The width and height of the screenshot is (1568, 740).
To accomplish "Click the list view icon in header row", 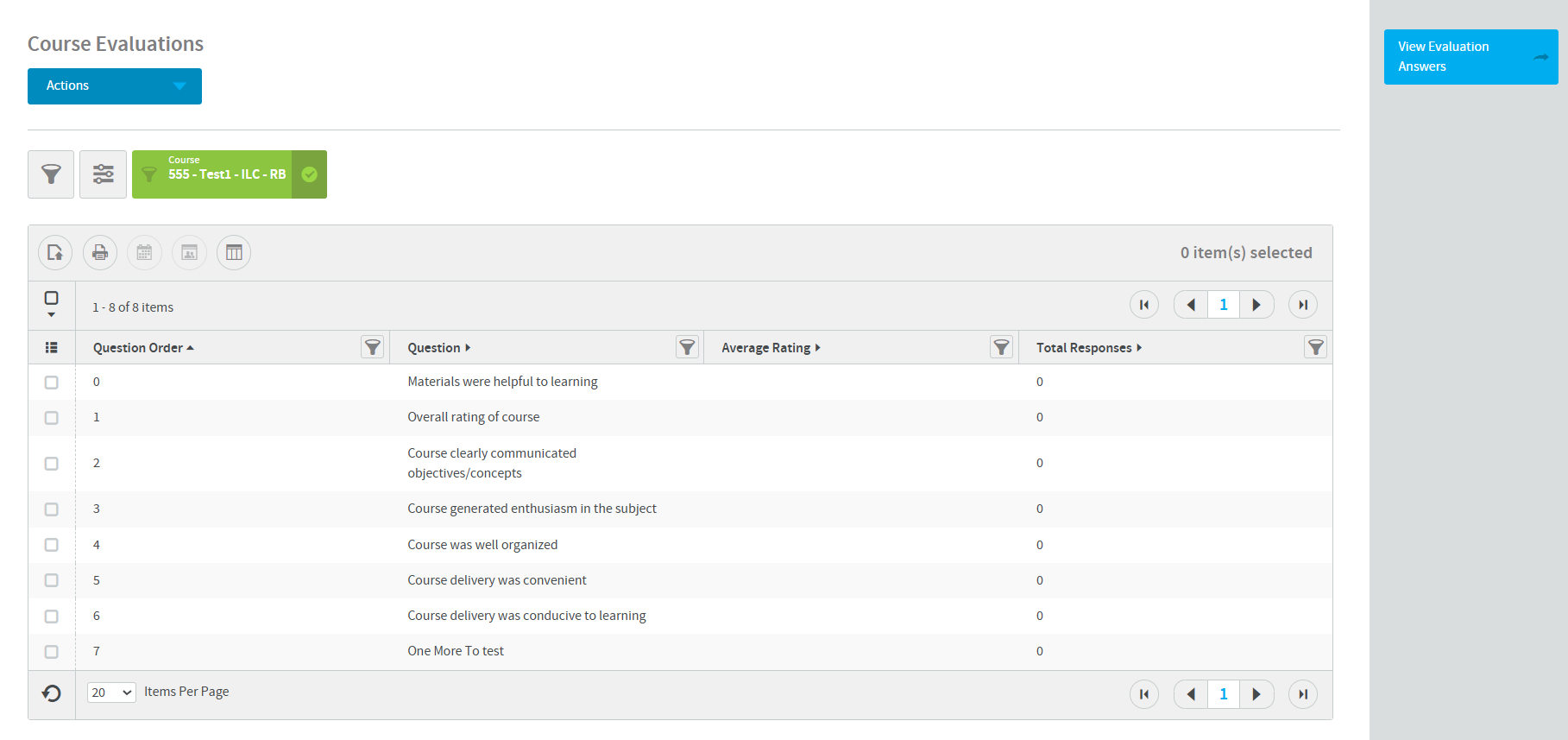I will (x=52, y=347).
